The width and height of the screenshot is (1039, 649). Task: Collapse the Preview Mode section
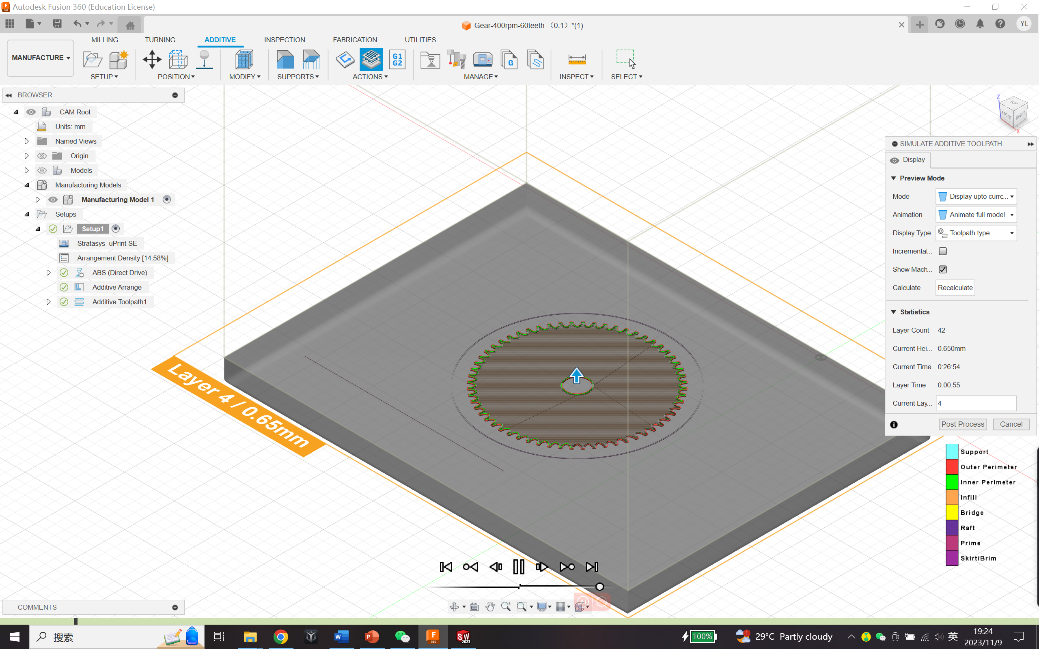click(x=893, y=178)
